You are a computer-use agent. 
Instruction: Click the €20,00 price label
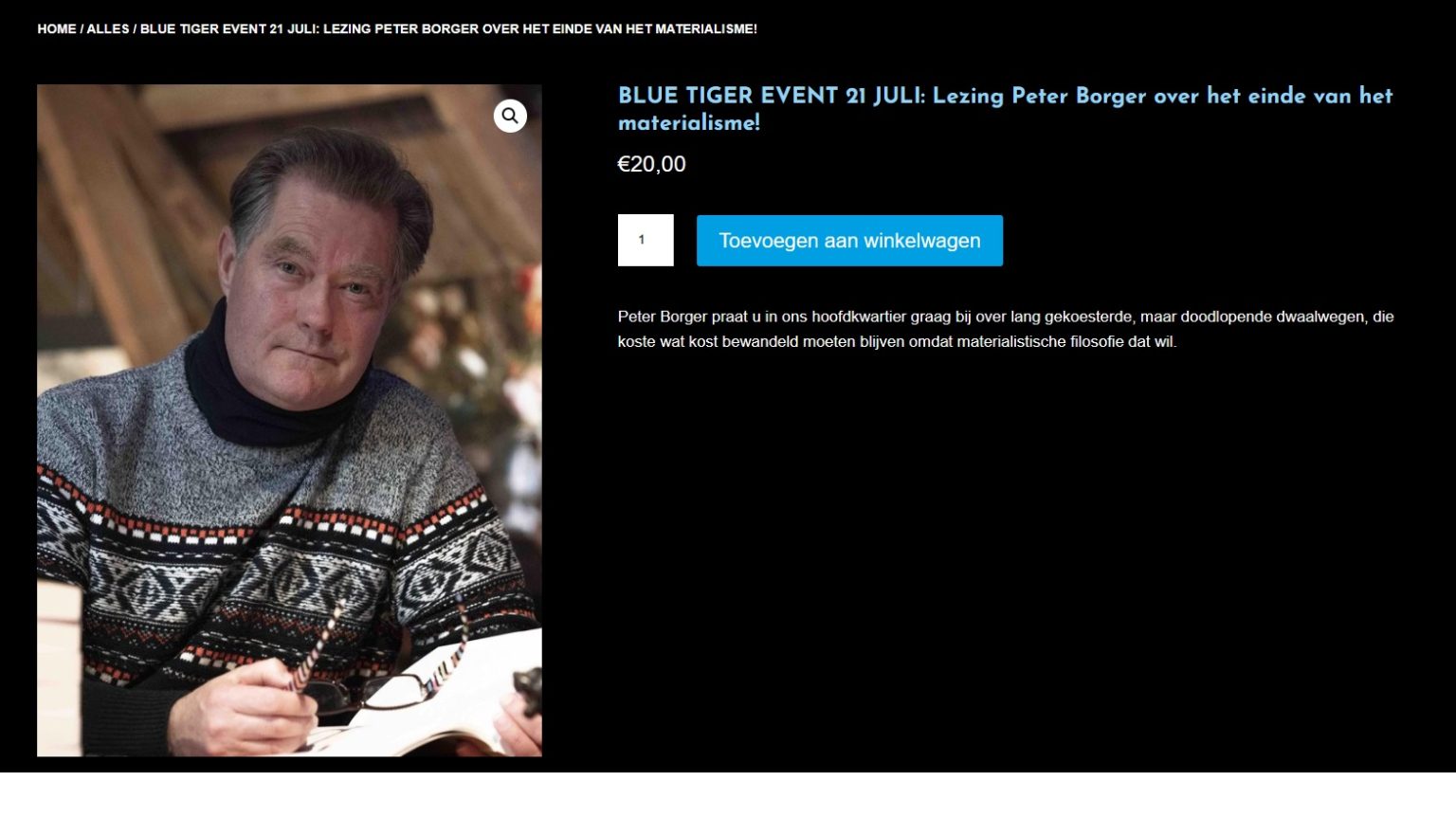coord(651,164)
